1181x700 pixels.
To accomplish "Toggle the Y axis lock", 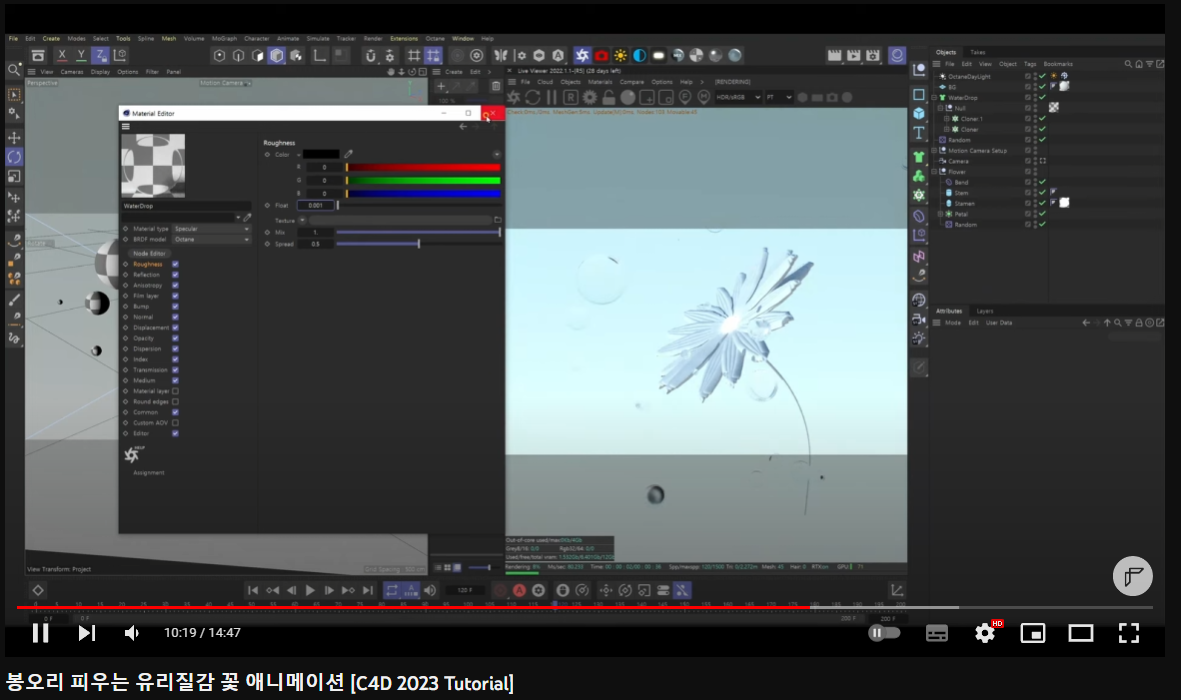I will click(x=81, y=55).
